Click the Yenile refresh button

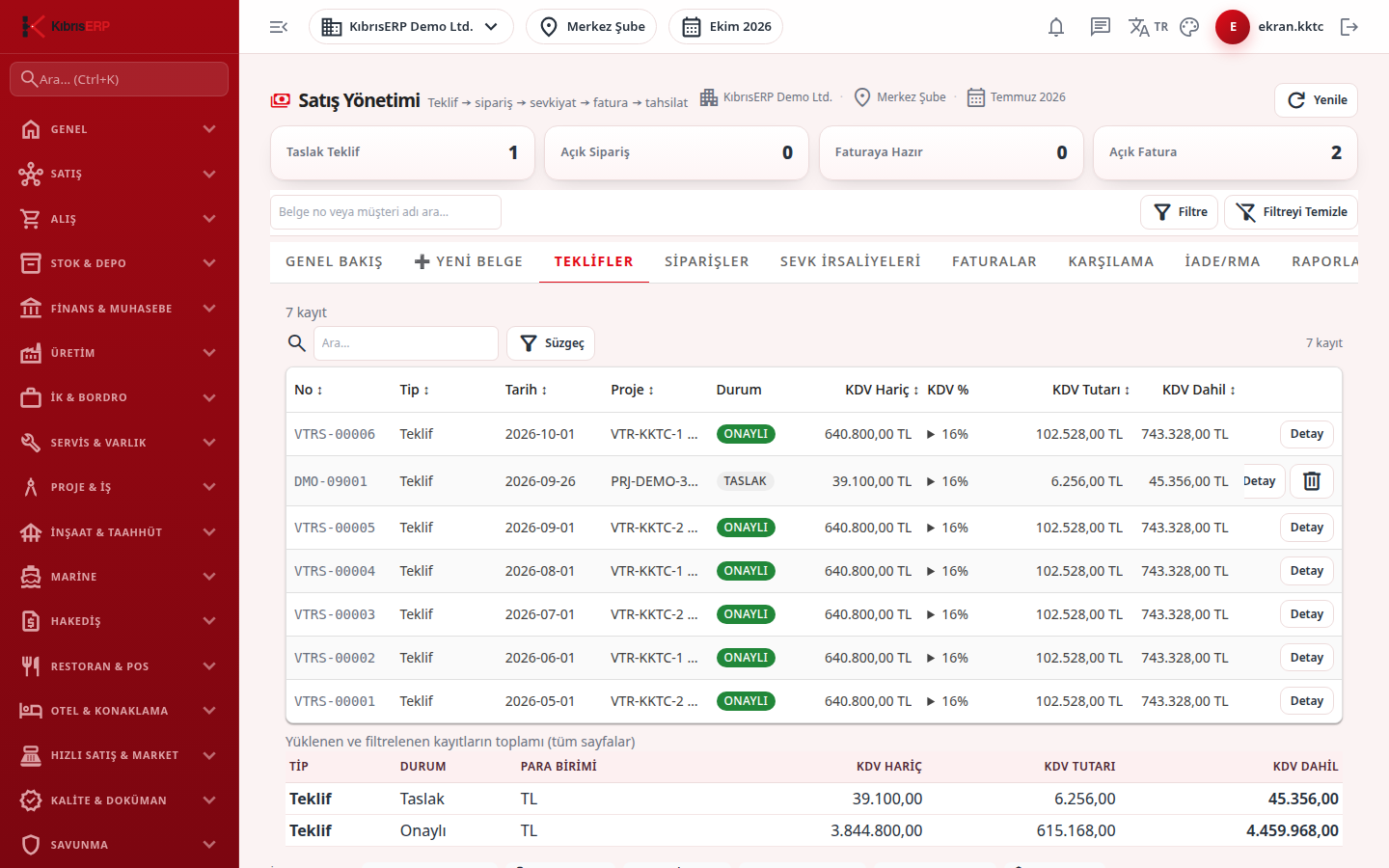1316,100
